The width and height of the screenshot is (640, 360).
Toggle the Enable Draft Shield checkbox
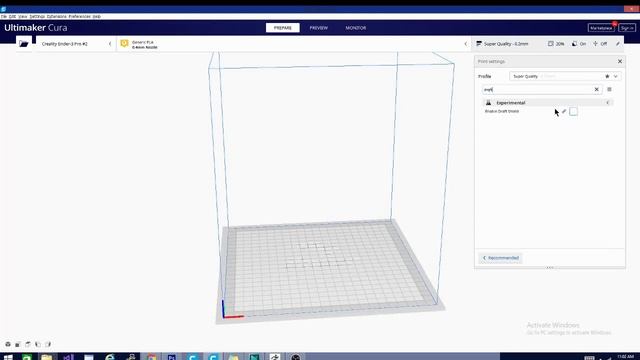[x=573, y=111]
